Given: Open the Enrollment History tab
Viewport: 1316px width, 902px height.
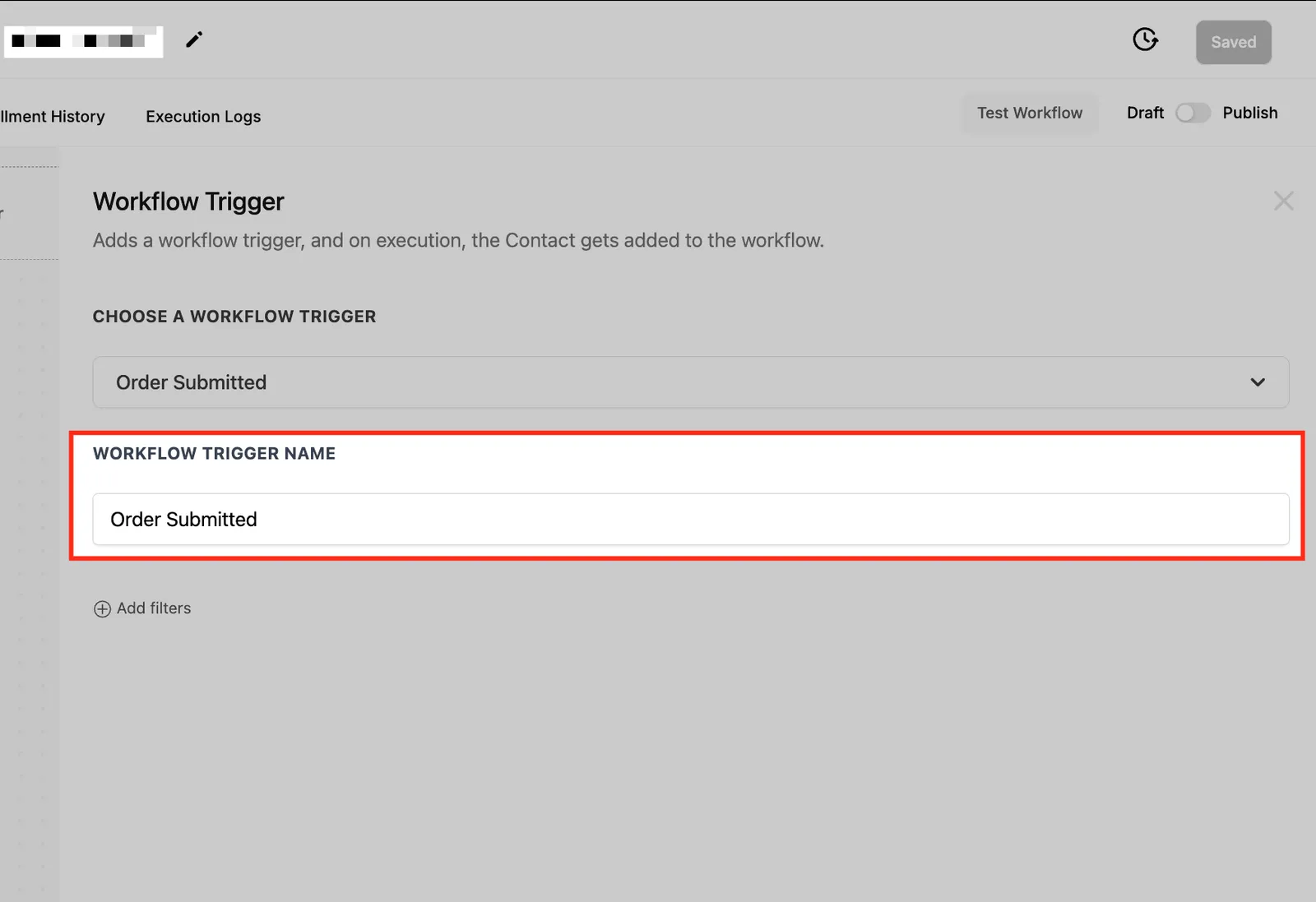Looking at the screenshot, I should (x=53, y=117).
